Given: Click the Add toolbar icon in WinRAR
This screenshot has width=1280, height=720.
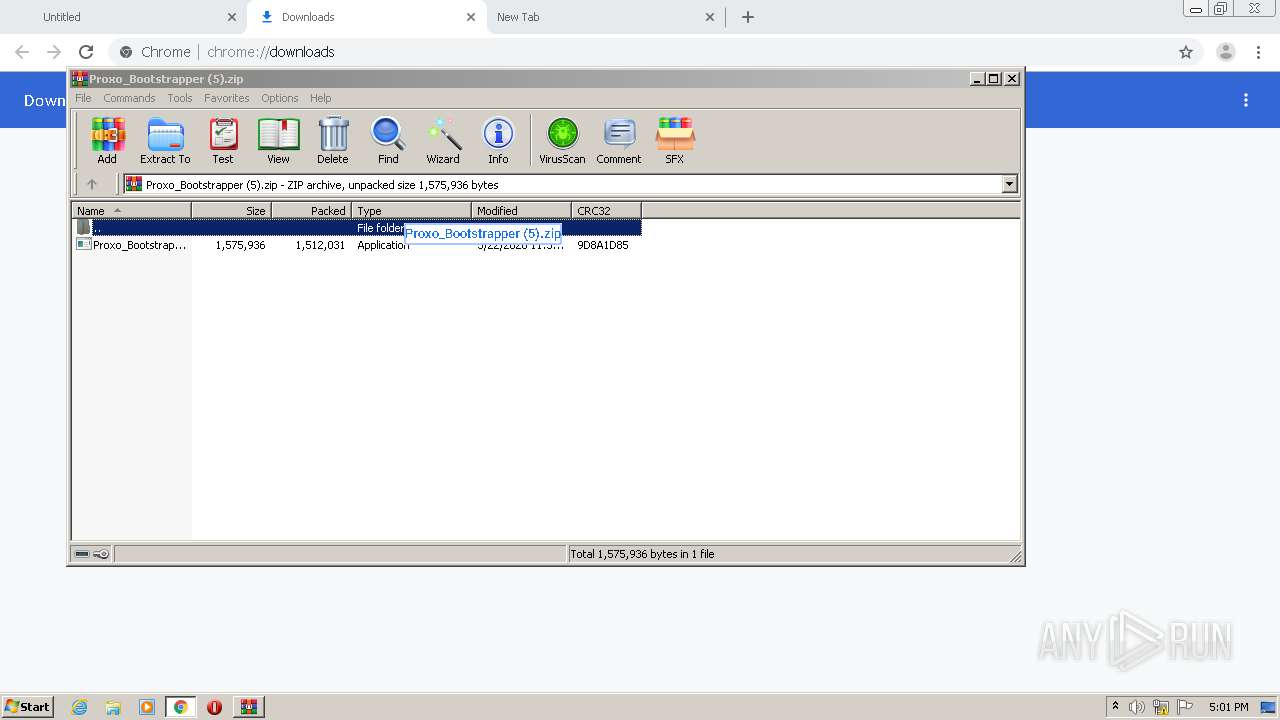Looking at the screenshot, I should click(107, 140).
